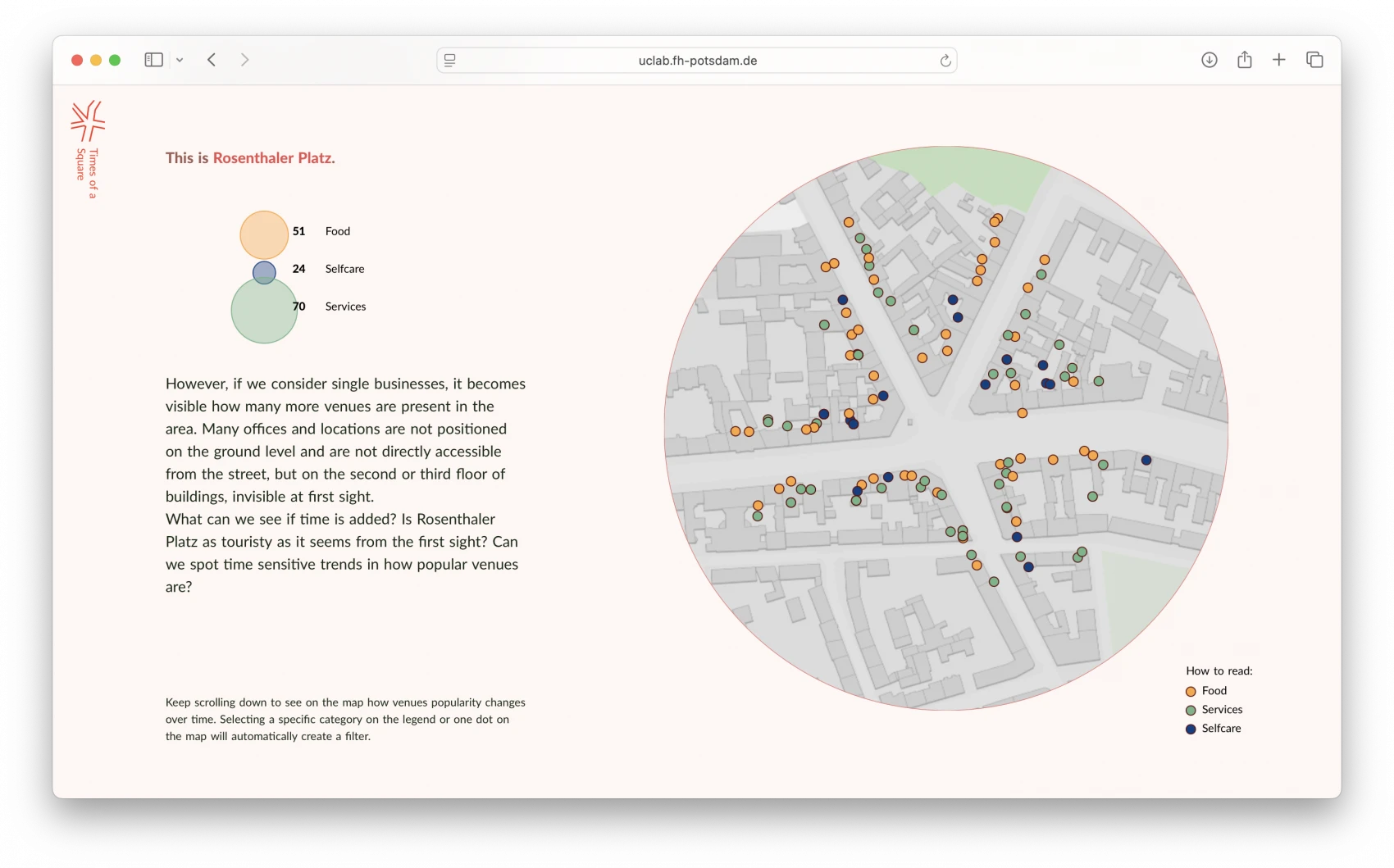The image size is (1394, 868).
Task: Select the Services label beside the count 70
Action: click(x=345, y=307)
